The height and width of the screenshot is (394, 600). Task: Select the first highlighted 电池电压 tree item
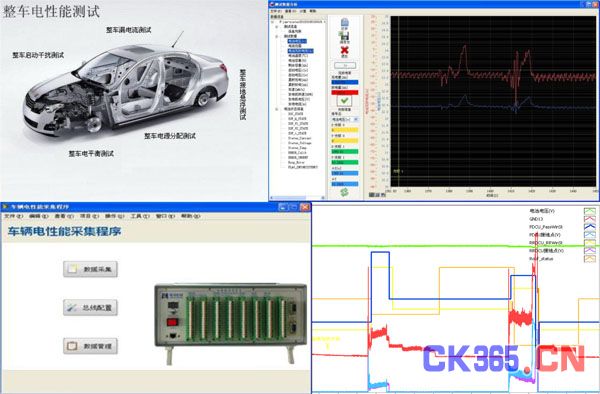pos(297,41)
